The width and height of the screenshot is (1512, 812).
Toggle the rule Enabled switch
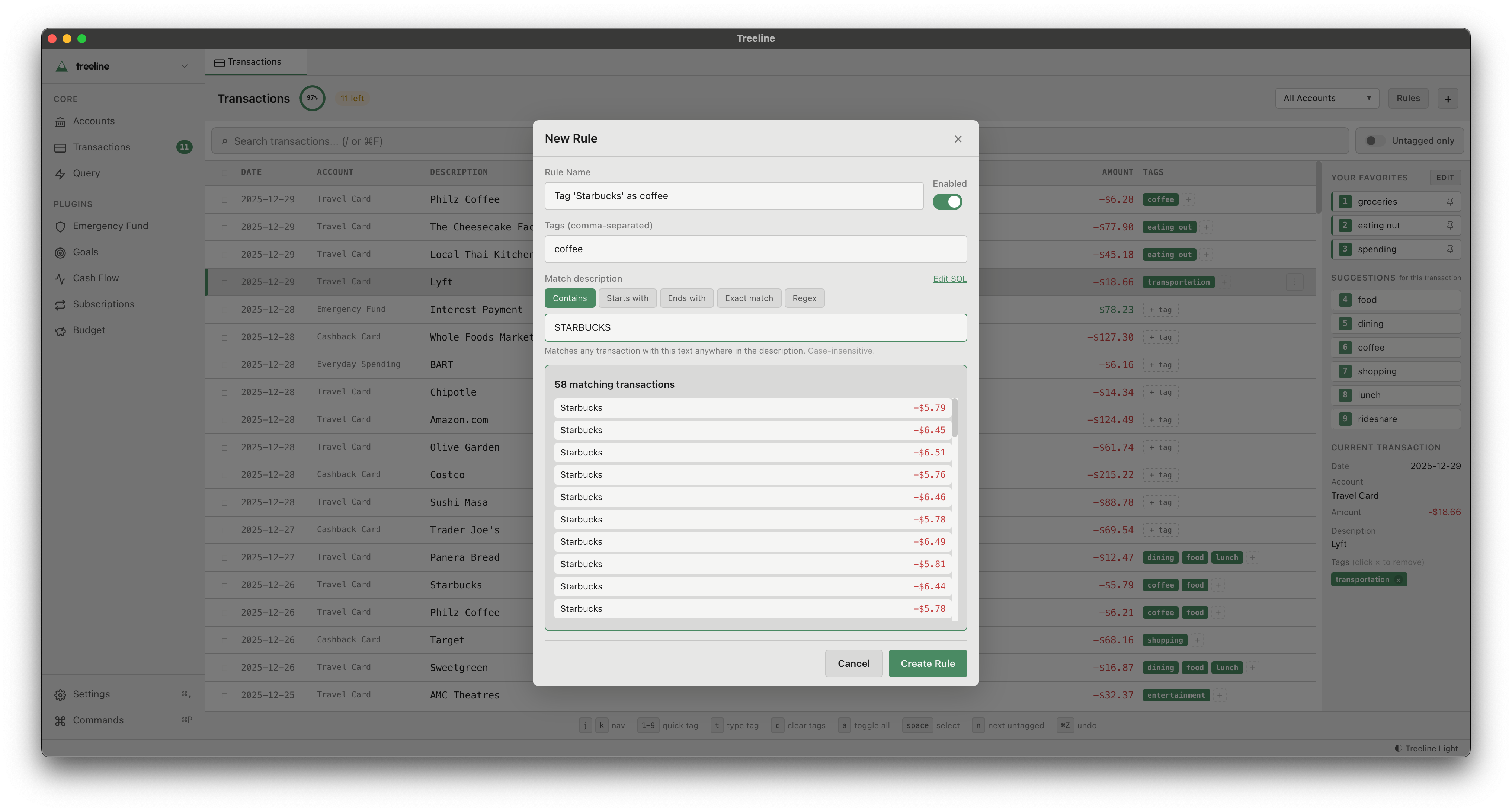[x=947, y=201]
